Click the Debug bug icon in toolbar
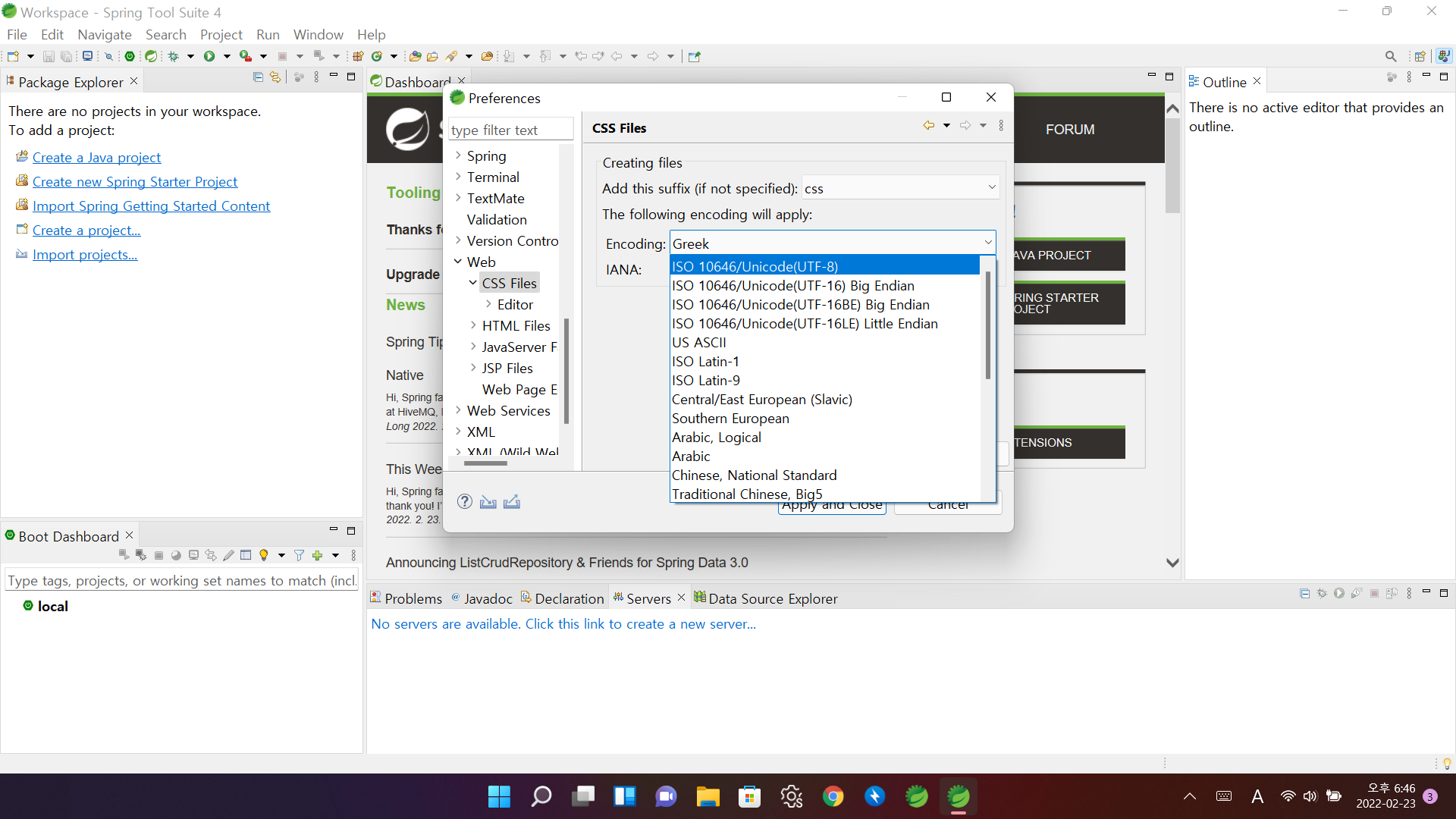Image resolution: width=1456 pixels, height=819 pixels. 174,56
